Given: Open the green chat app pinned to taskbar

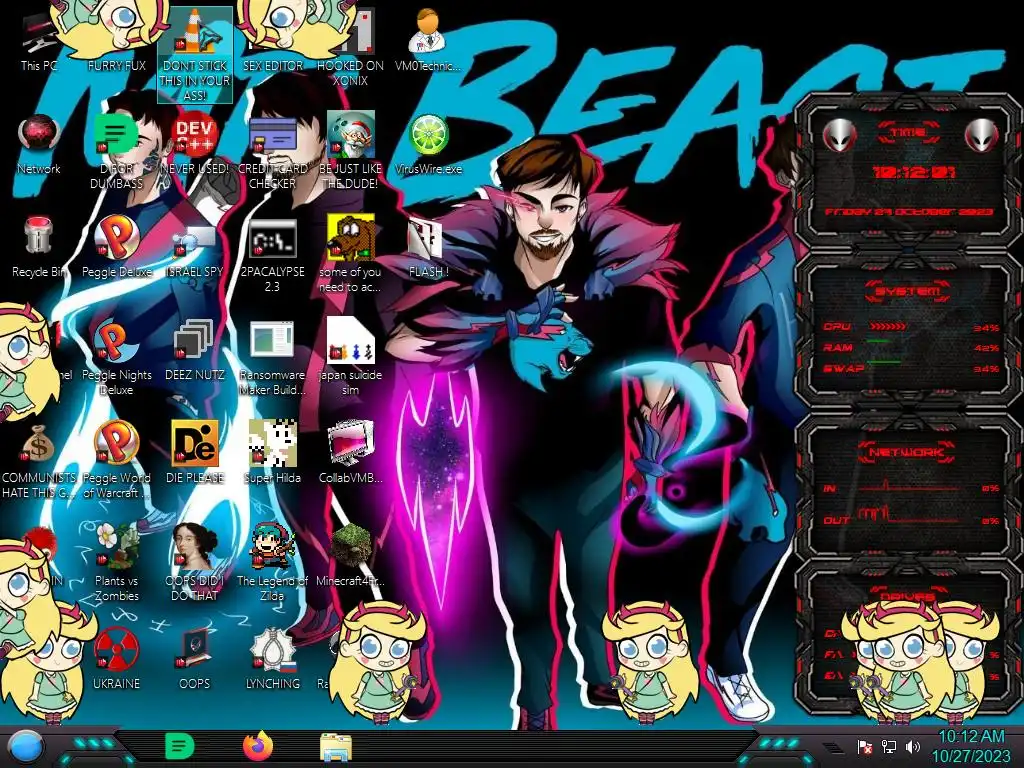Looking at the screenshot, I should click(180, 746).
